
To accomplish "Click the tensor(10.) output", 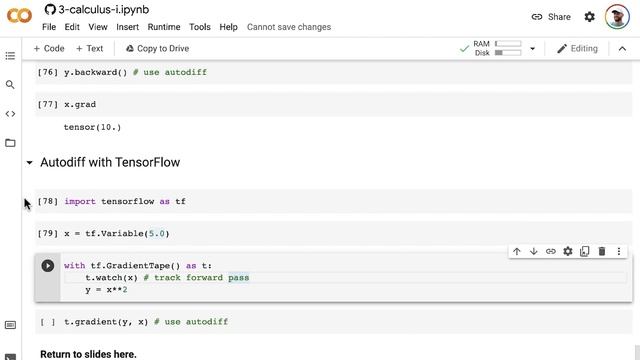I will [x=92, y=127].
